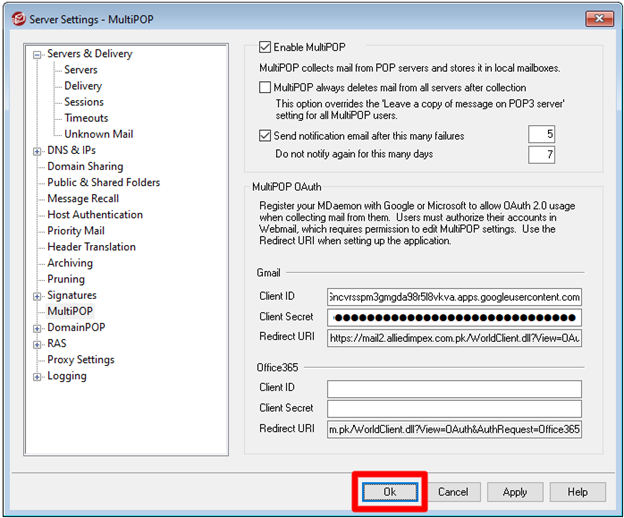Close the Server Settings dialog window
Image resolution: width=624 pixels, height=518 pixels.
coord(599,18)
